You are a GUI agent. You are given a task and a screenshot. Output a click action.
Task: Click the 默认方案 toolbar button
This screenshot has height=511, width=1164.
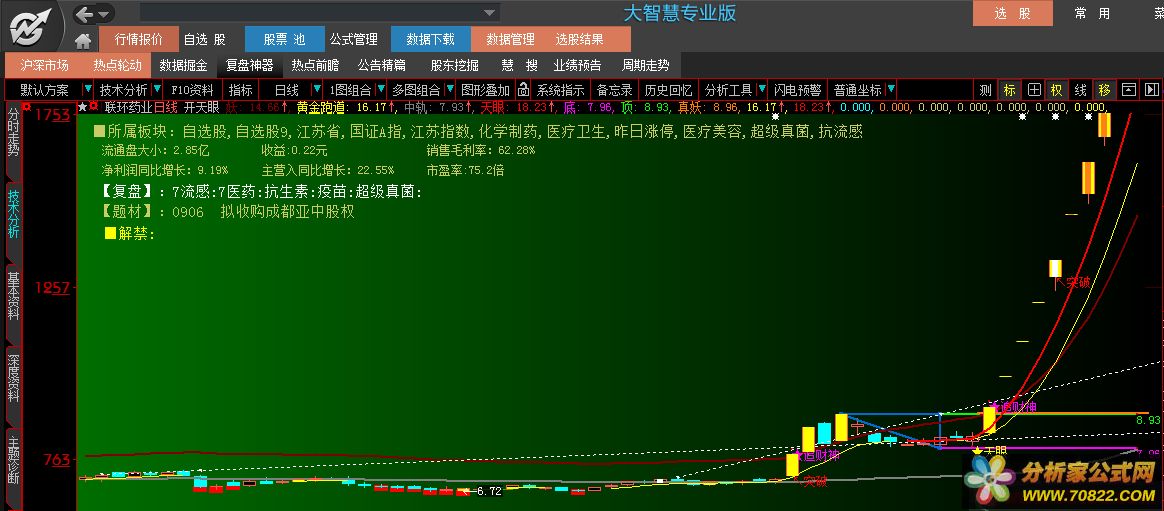(45, 90)
